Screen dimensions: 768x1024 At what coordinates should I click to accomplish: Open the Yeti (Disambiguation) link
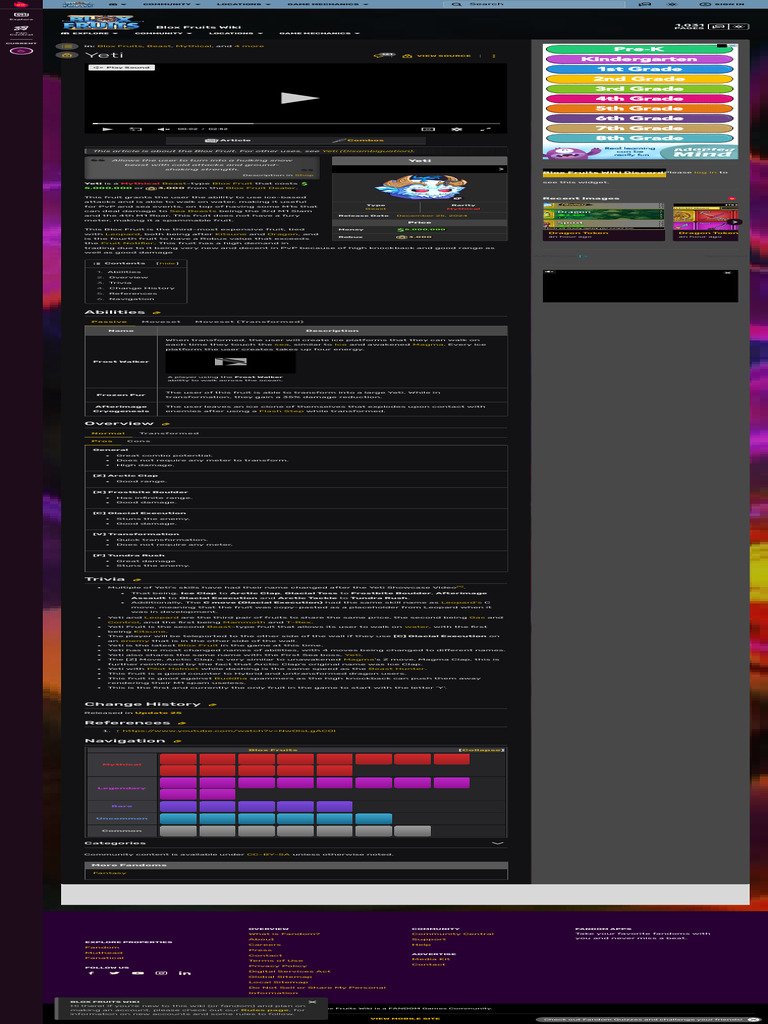pos(368,152)
